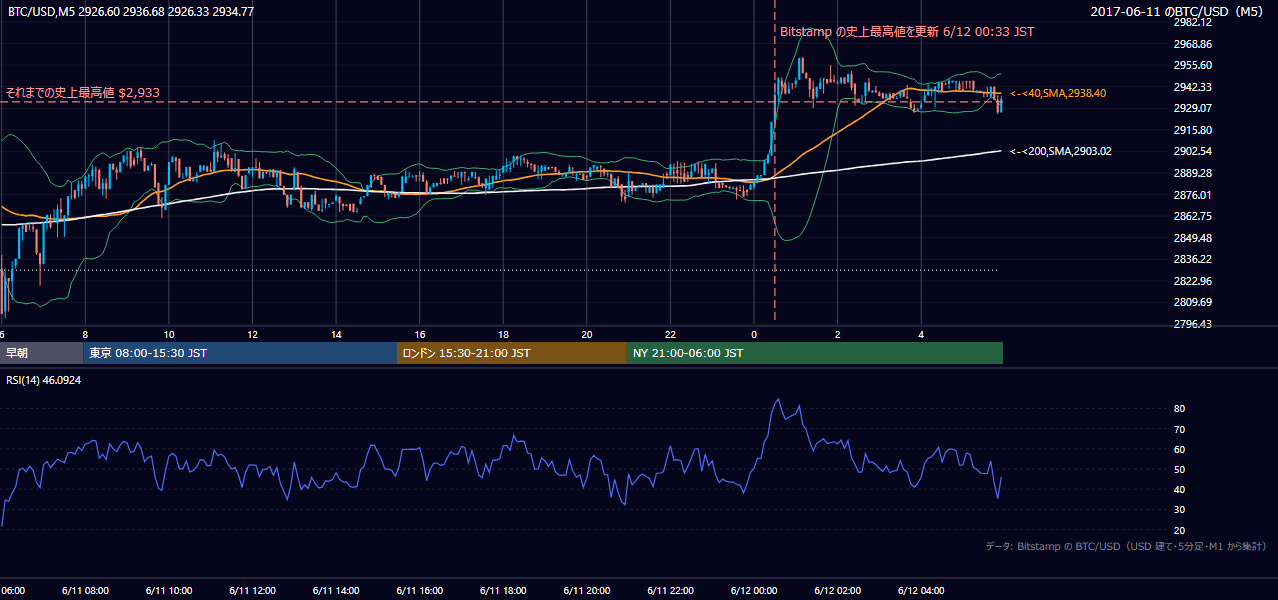Select the 早朝 session bar
Image resolution: width=1278 pixels, height=600 pixels.
coord(42,353)
